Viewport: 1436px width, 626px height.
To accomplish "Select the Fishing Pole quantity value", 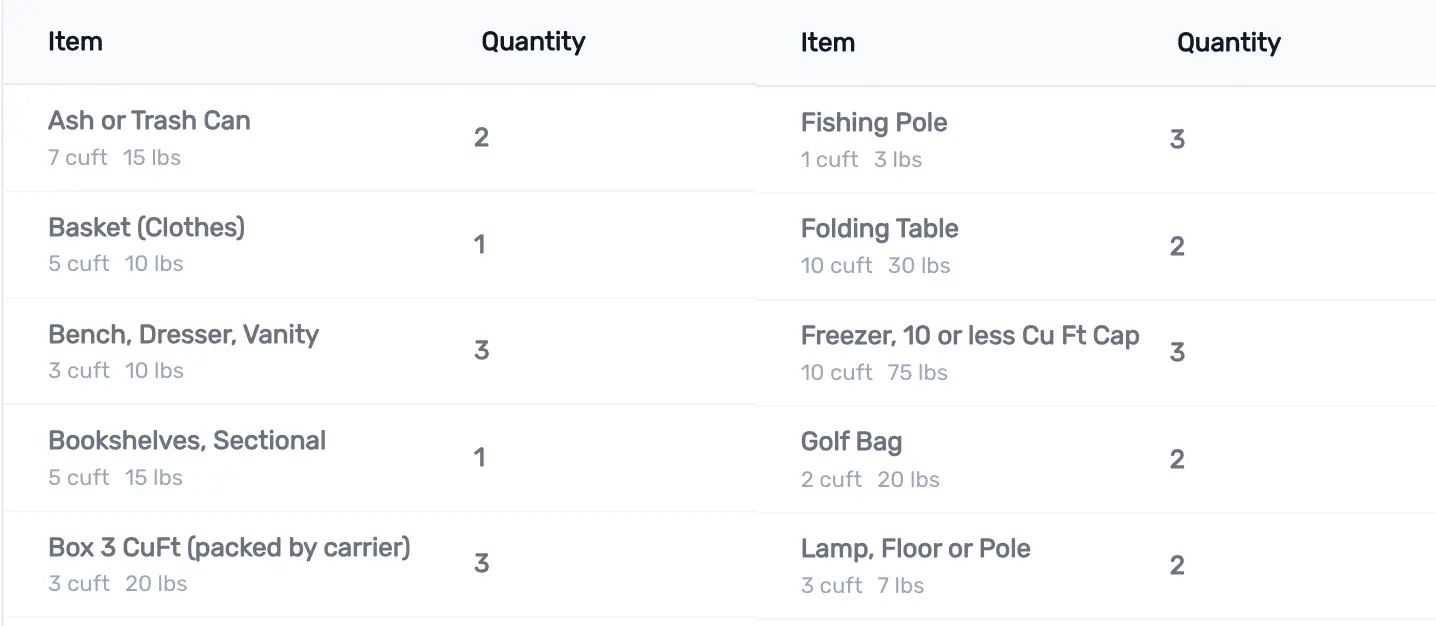I will tap(1177, 139).
